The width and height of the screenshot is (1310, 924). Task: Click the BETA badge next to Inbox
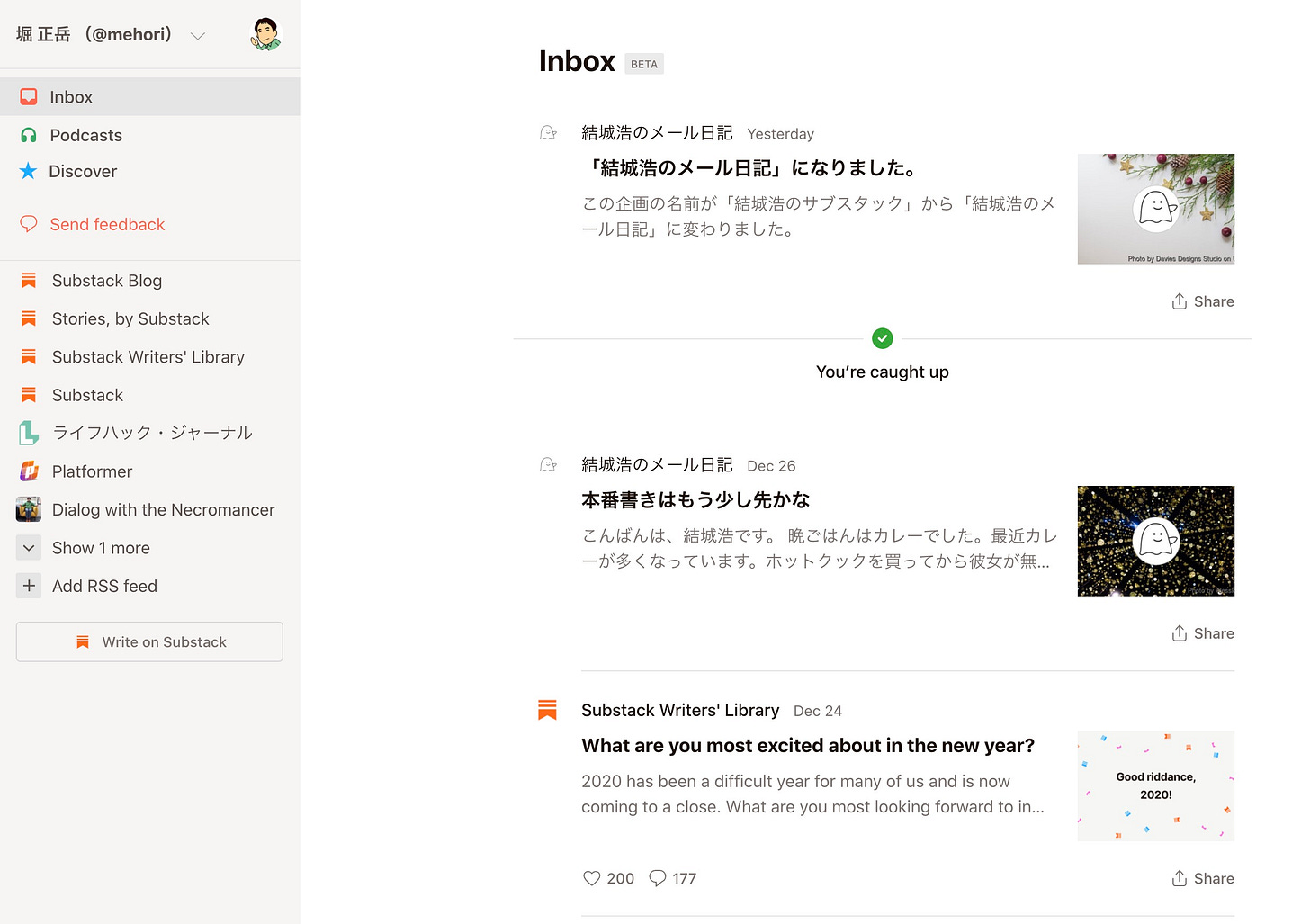point(644,64)
